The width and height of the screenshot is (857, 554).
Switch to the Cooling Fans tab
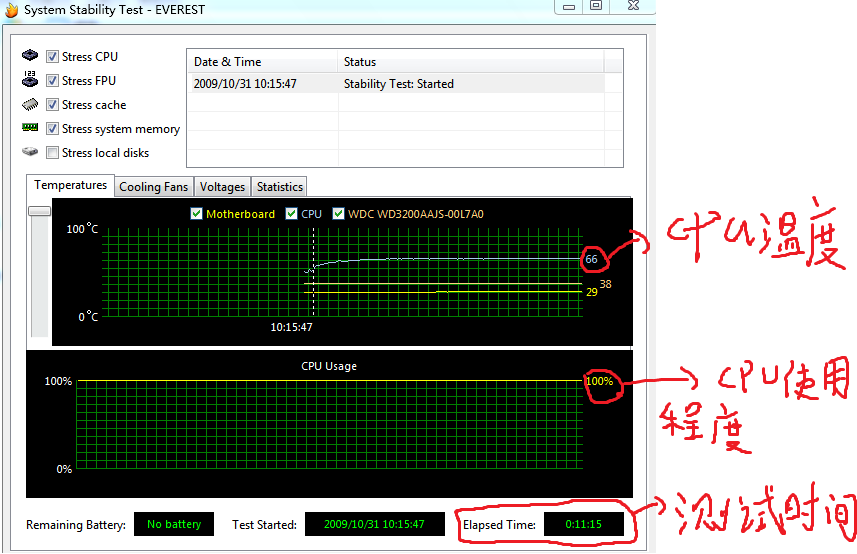click(154, 187)
